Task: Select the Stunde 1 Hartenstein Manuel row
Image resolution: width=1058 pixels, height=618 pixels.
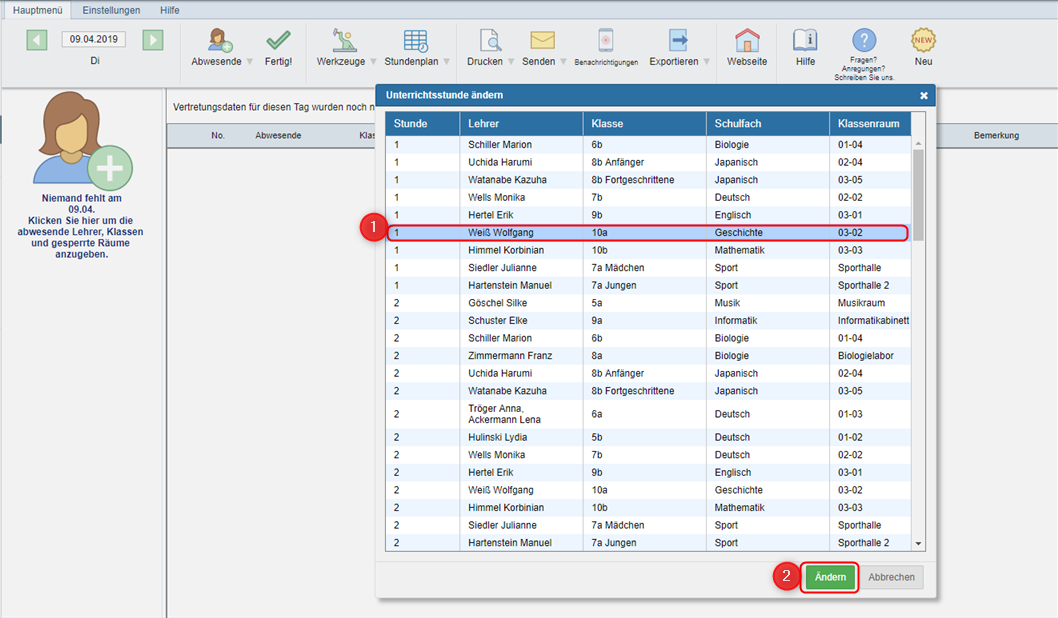Action: pos(648,285)
